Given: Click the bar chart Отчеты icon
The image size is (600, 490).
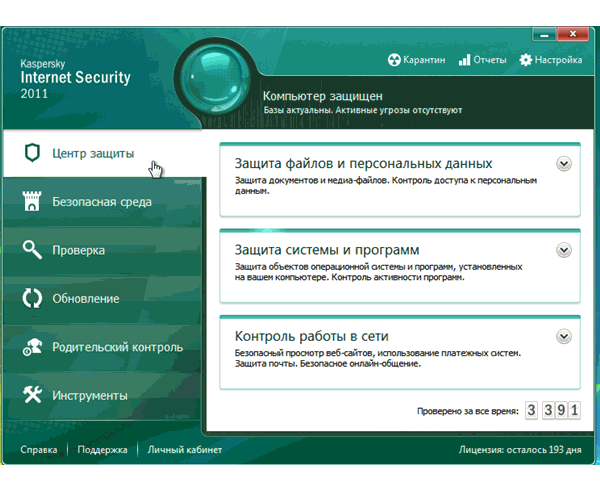Looking at the screenshot, I should click(x=464, y=60).
